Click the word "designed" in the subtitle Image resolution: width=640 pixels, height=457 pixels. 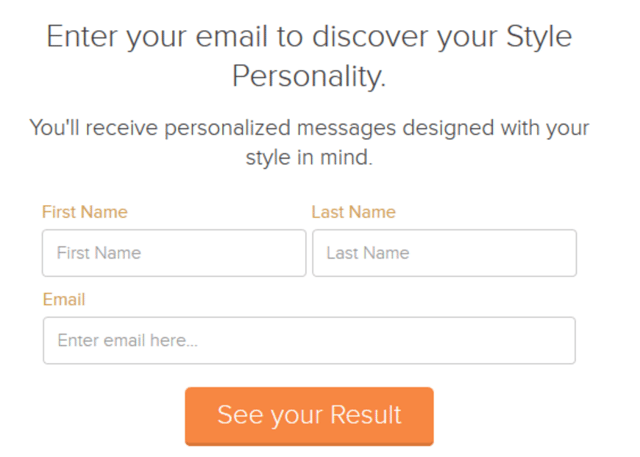point(448,129)
